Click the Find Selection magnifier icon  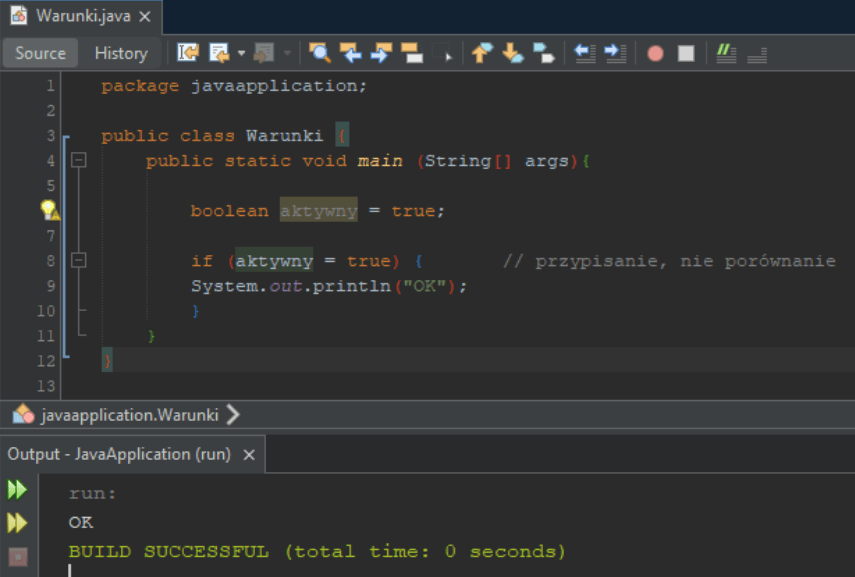point(319,53)
